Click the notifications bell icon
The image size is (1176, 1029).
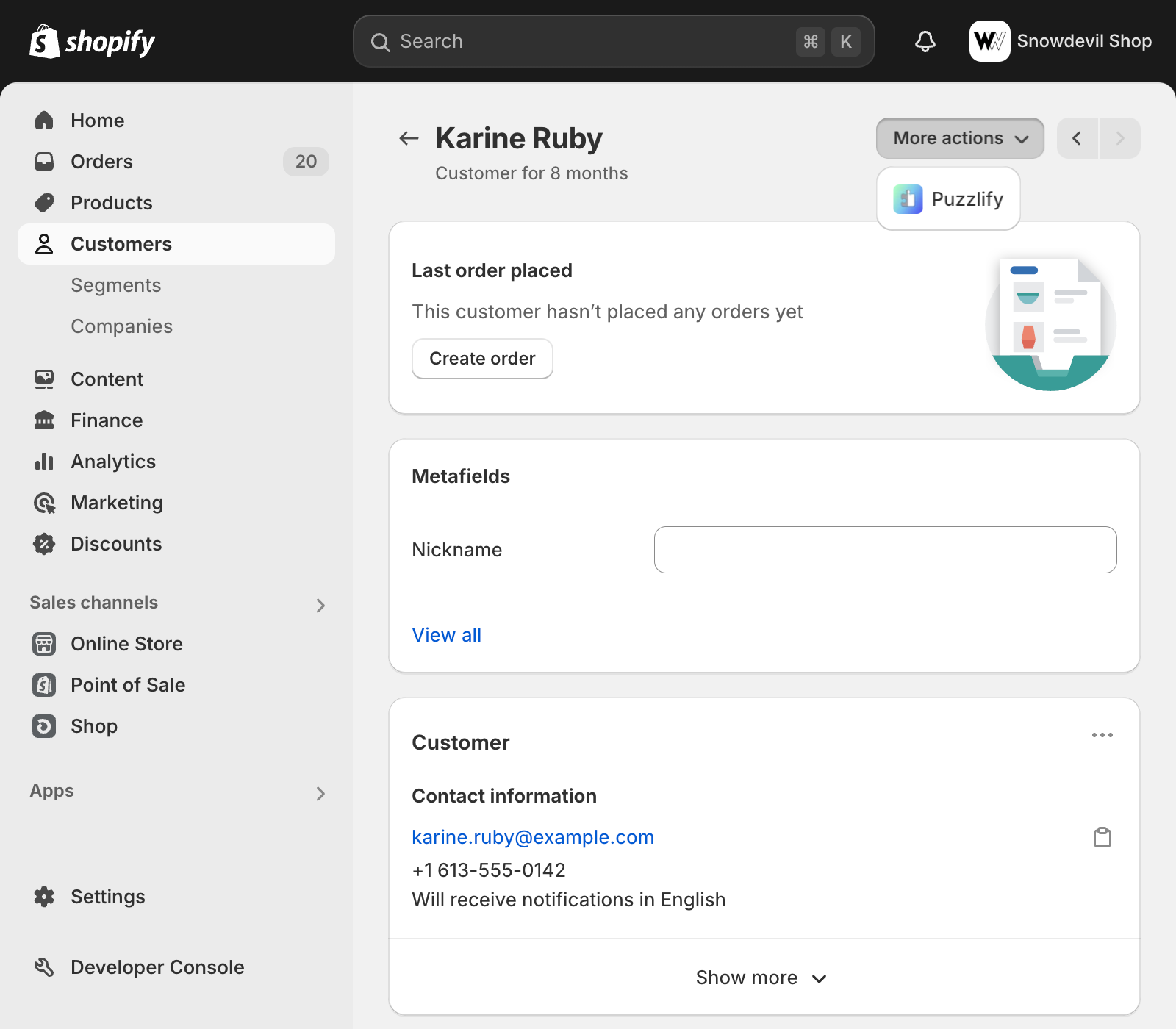925,41
